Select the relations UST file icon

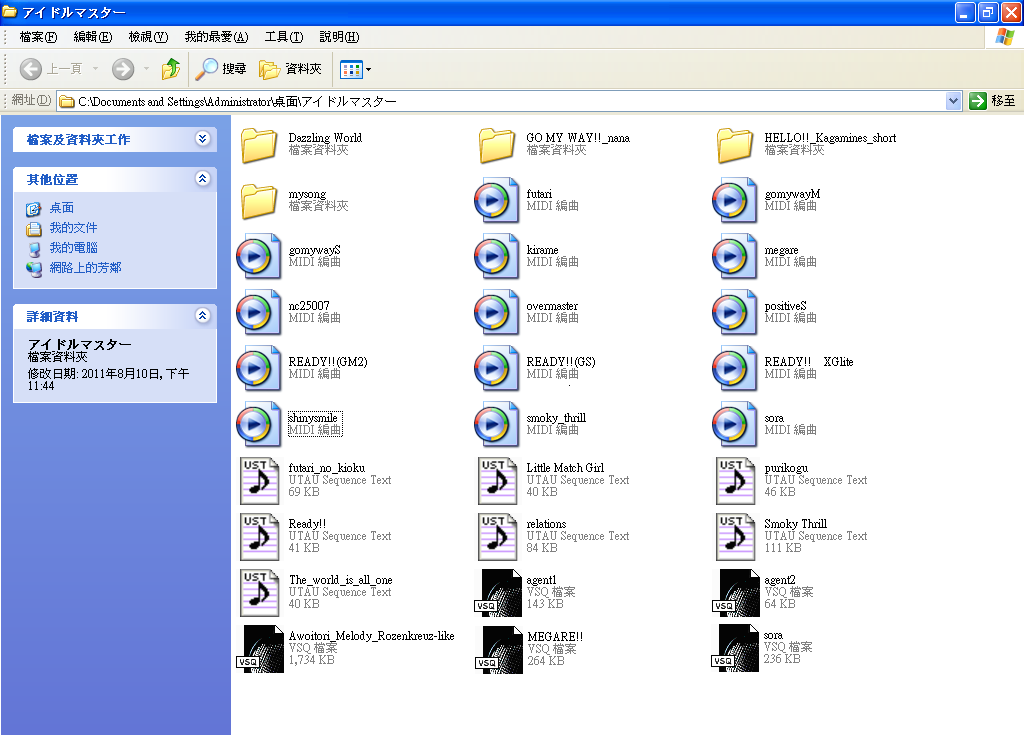point(497,537)
